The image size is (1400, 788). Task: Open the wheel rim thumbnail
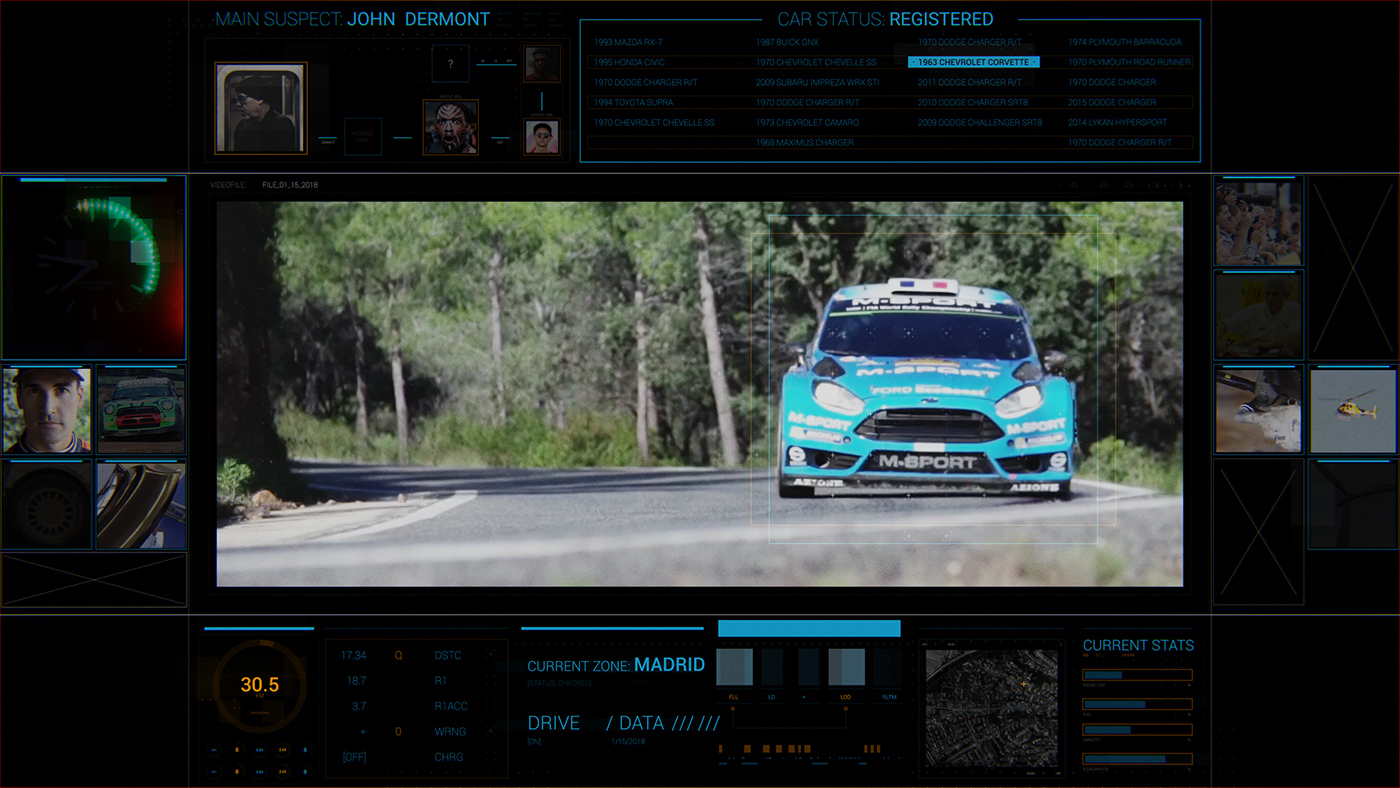point(46,504)
